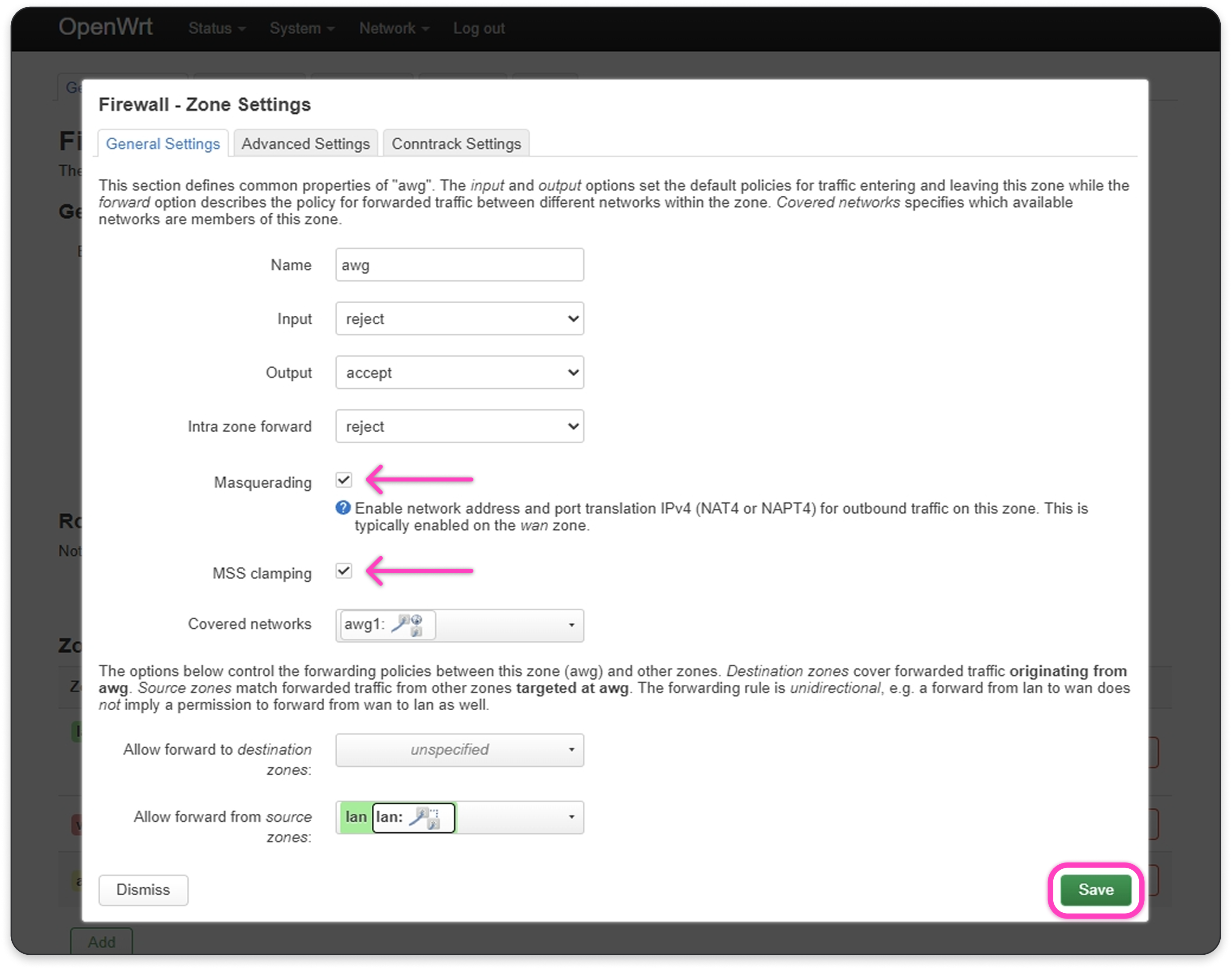This screenshot has width=1232, height=970.
Task: Uncheck the Masquerading checkbox
Action: pyautogui.click(x=343, y=481)
